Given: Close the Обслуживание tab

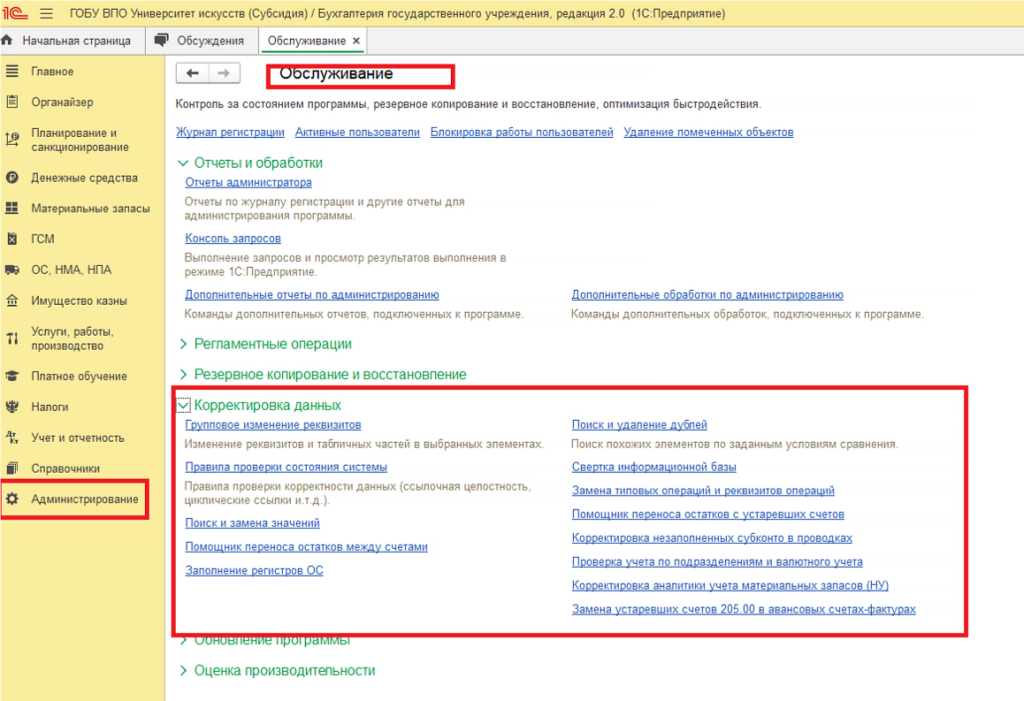Looking at the screenshot, I should pyautogui.click(x=357, y=41).
